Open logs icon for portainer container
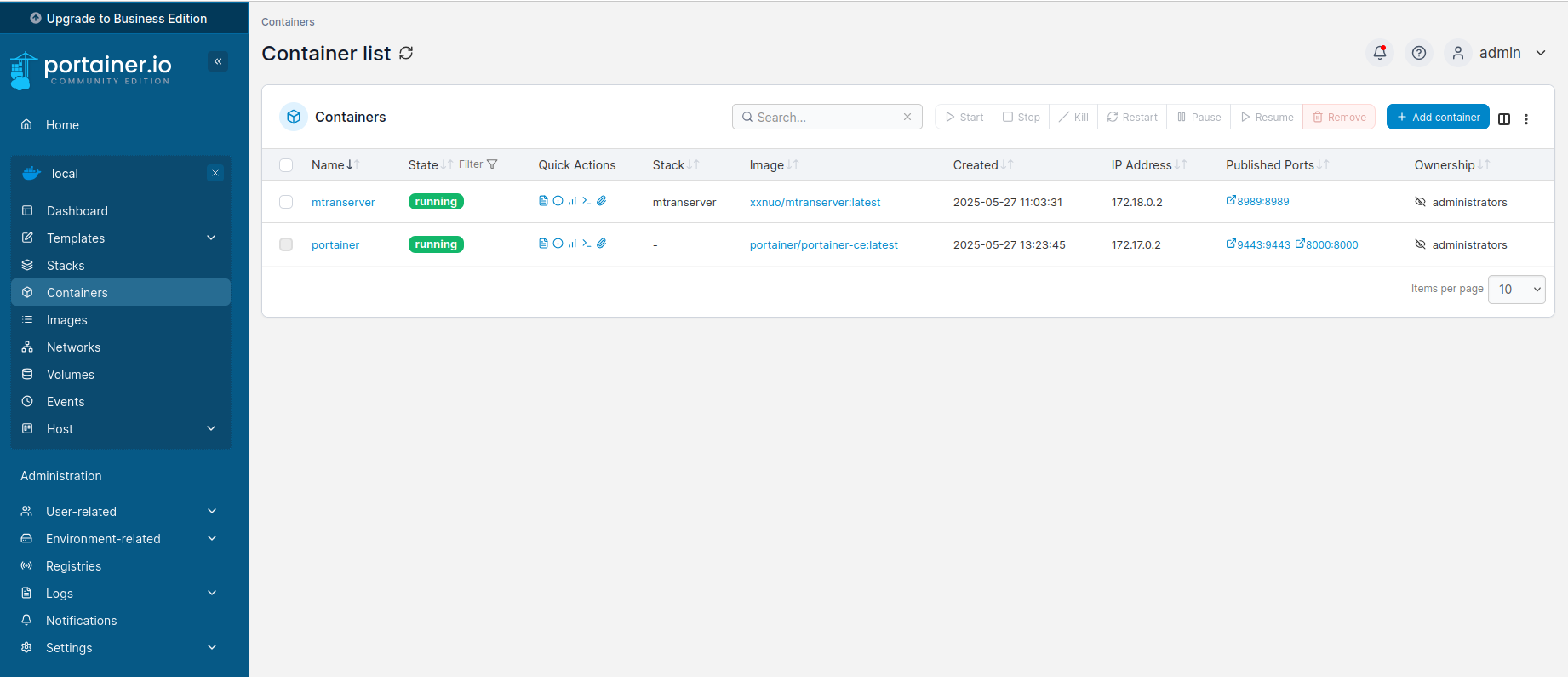 [x=543, y=244]
